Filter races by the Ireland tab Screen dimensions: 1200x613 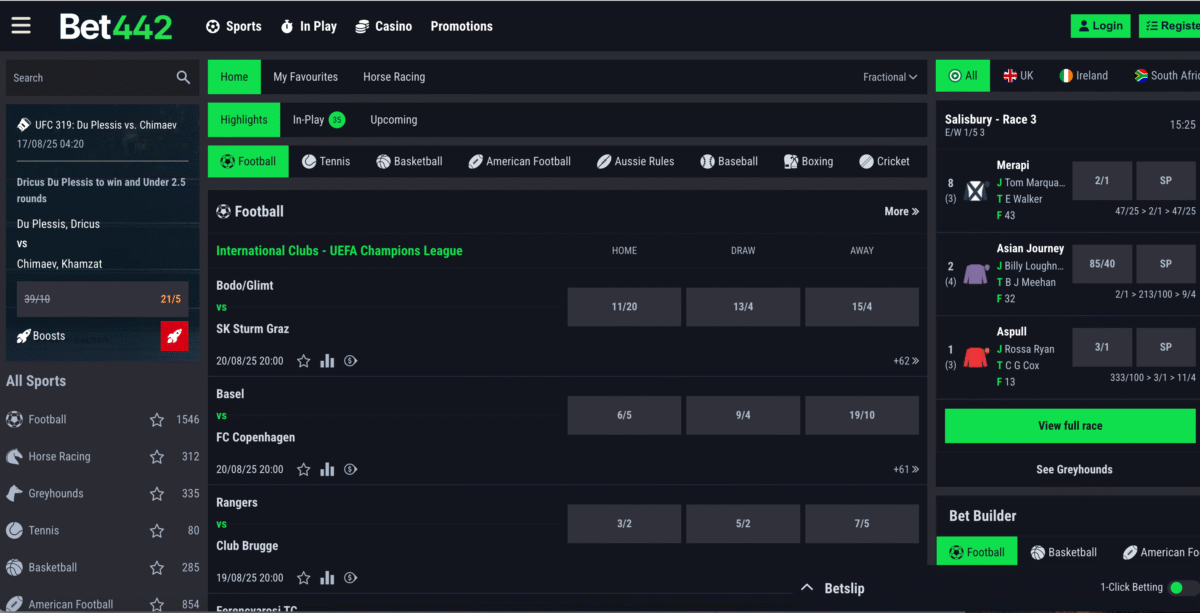(1084, 75)
